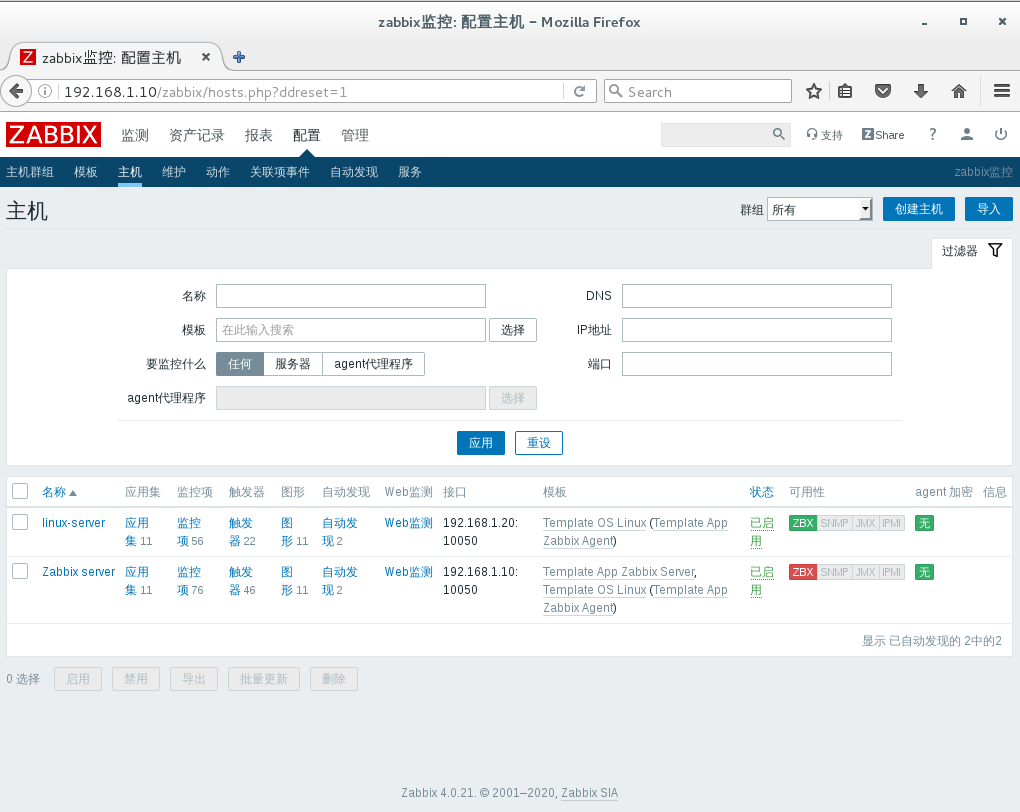Click the SNMP badge for linux-server

pyautogui.click(x=834, y=523)
